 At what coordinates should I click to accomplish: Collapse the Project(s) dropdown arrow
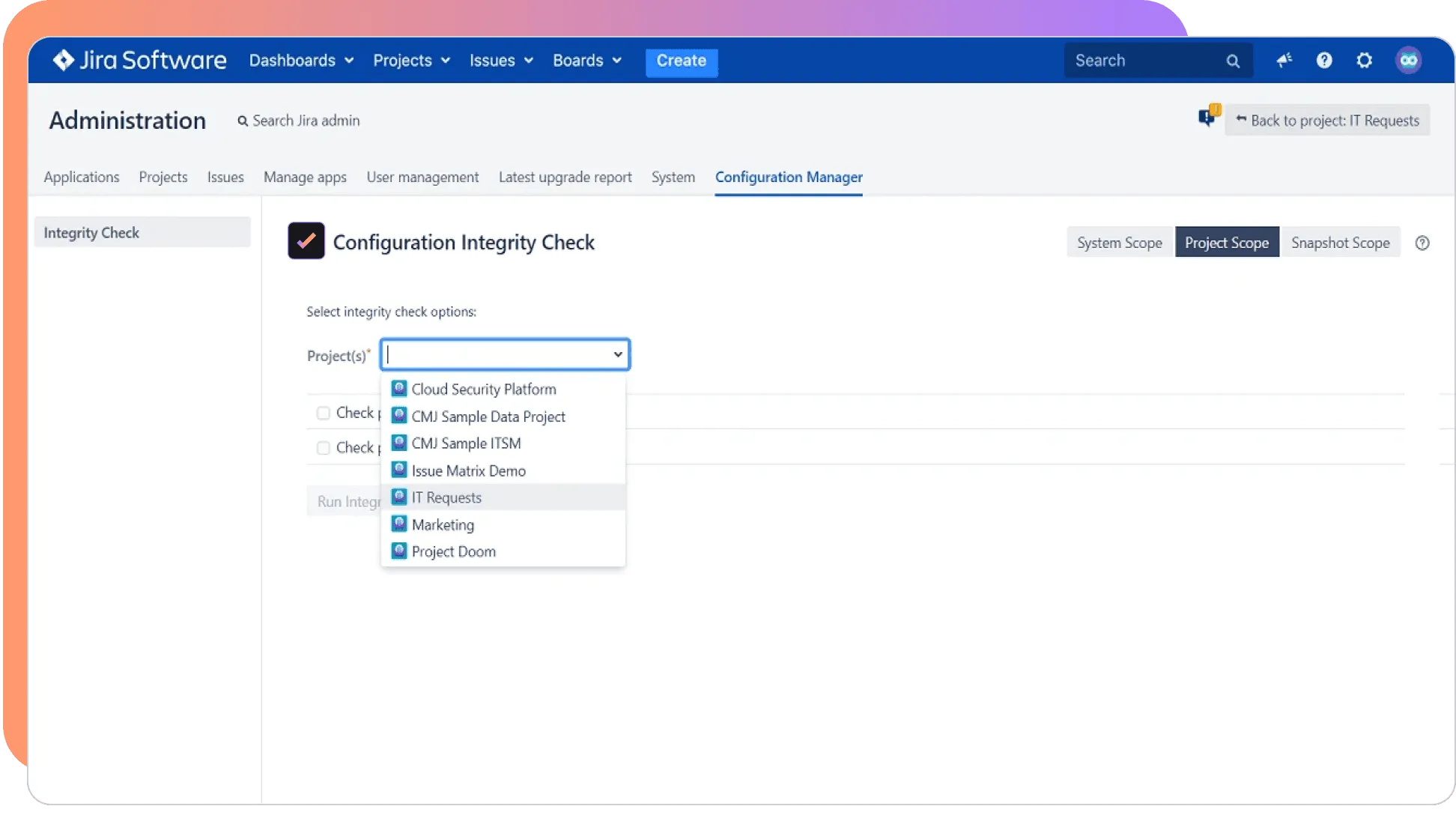click(x=618, y=354)
